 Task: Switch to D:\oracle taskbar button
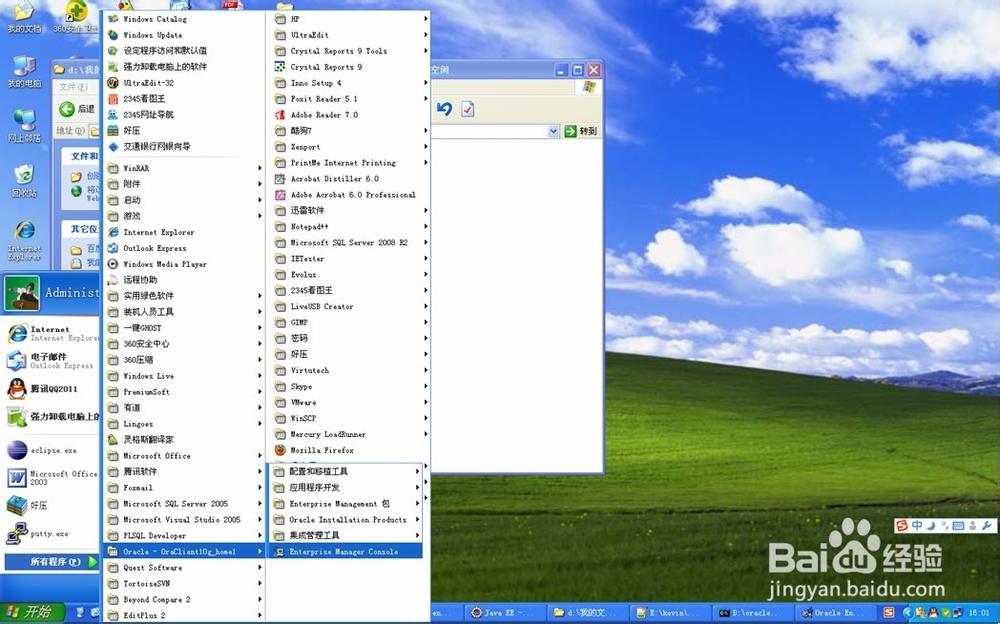click(x=751, y=613)
